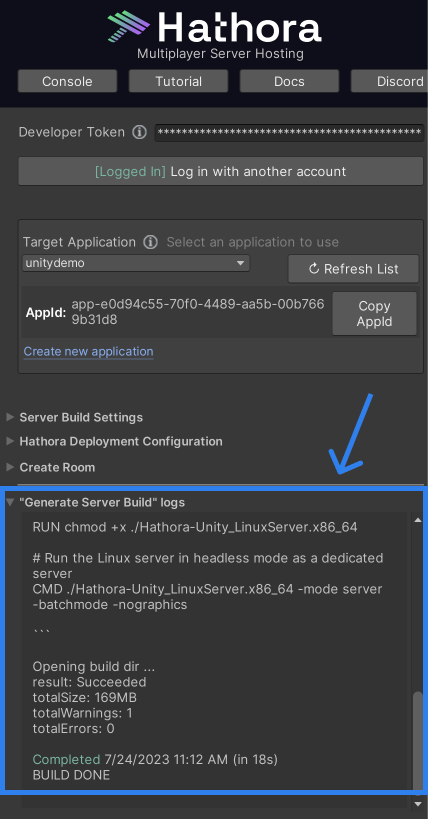Click the "BUILD DONE" log line
This screenshot has height=819, width=428.
[x=72, y=775]
